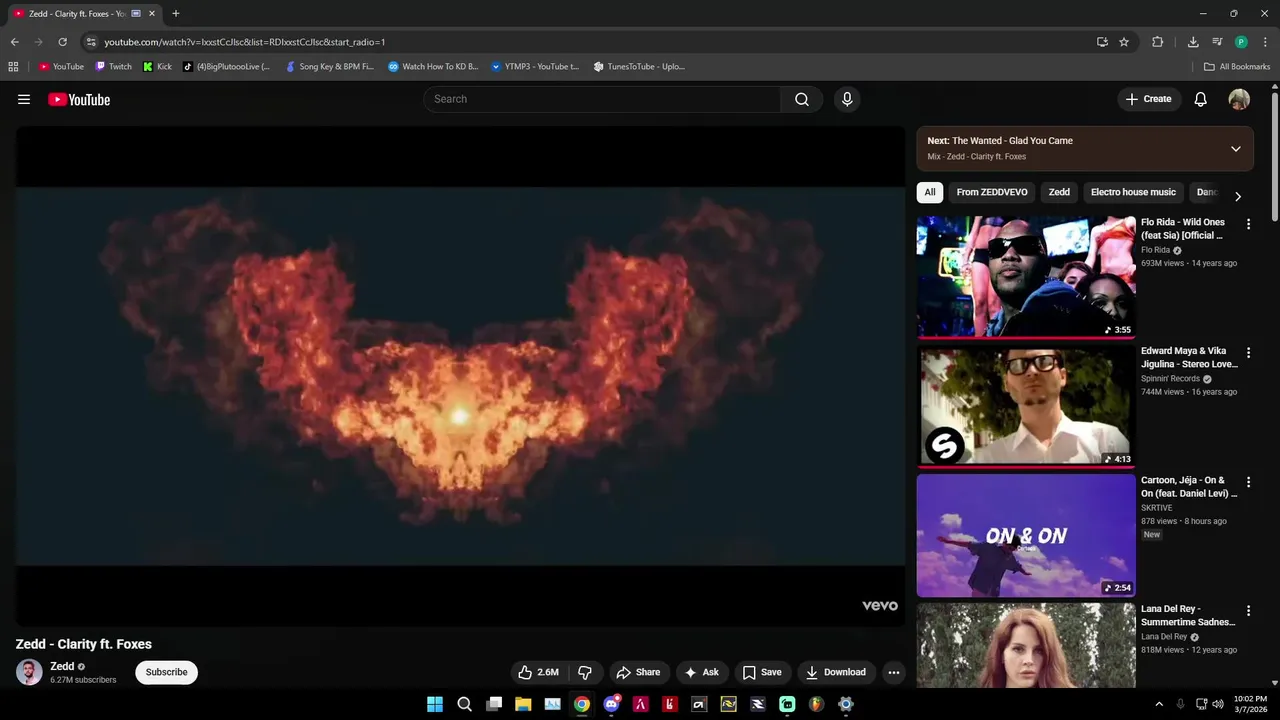Open options for Lana Del Rey video
This screenshot has height=720, width=1280.
[x=1248, y=610]
